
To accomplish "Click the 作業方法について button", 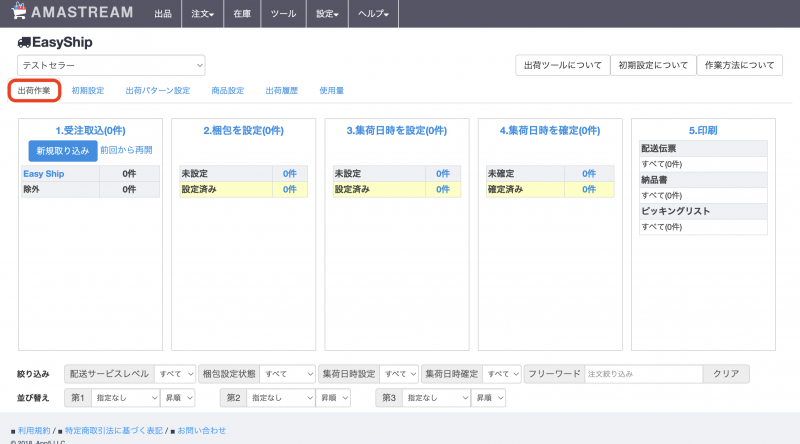I will (739, 65).
